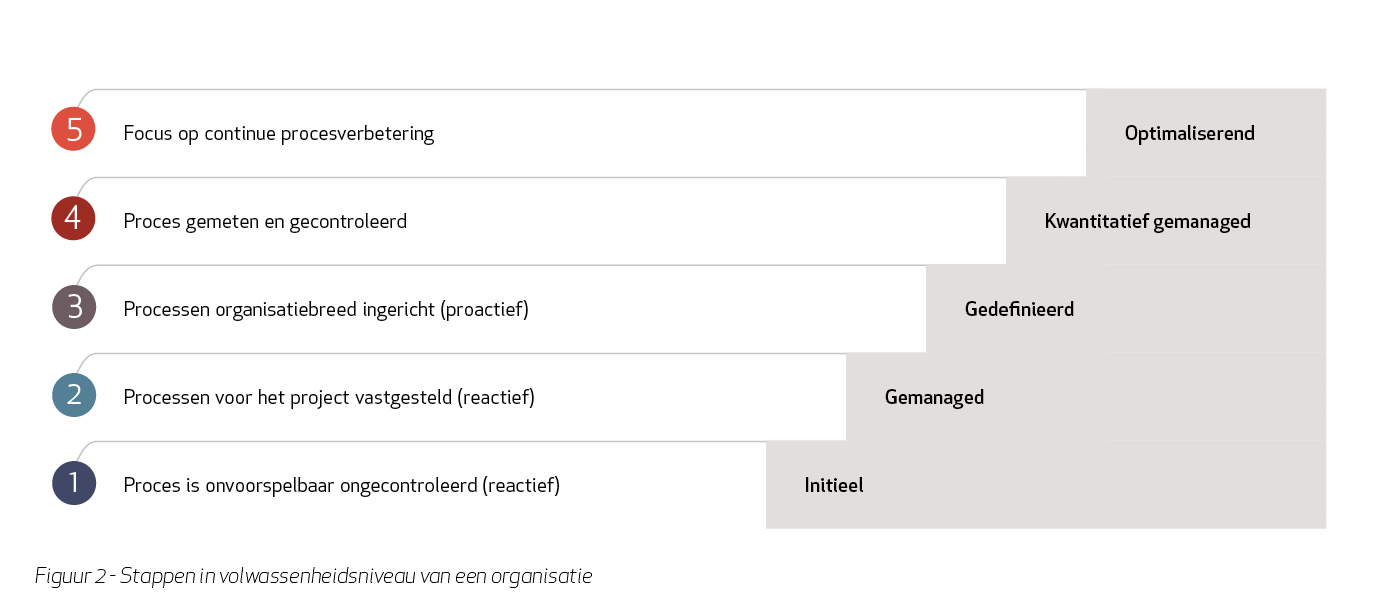The width and height of the screenshot is (1399, 615).
Task: Click the dark red circle numbered 4
Action: tap(73, 218)
